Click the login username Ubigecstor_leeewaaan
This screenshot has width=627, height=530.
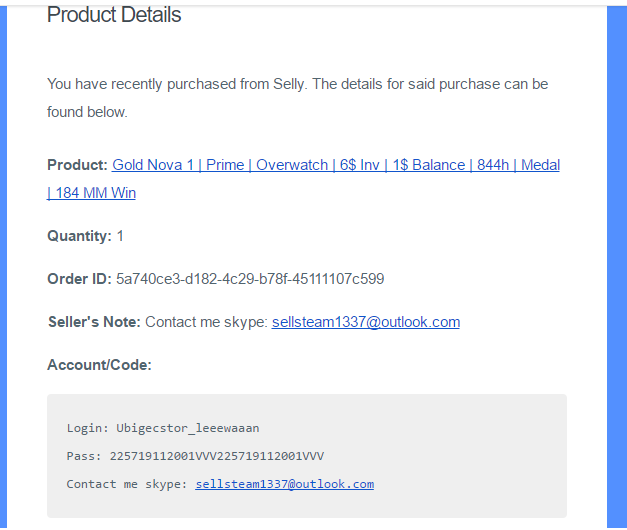point(187,428)
